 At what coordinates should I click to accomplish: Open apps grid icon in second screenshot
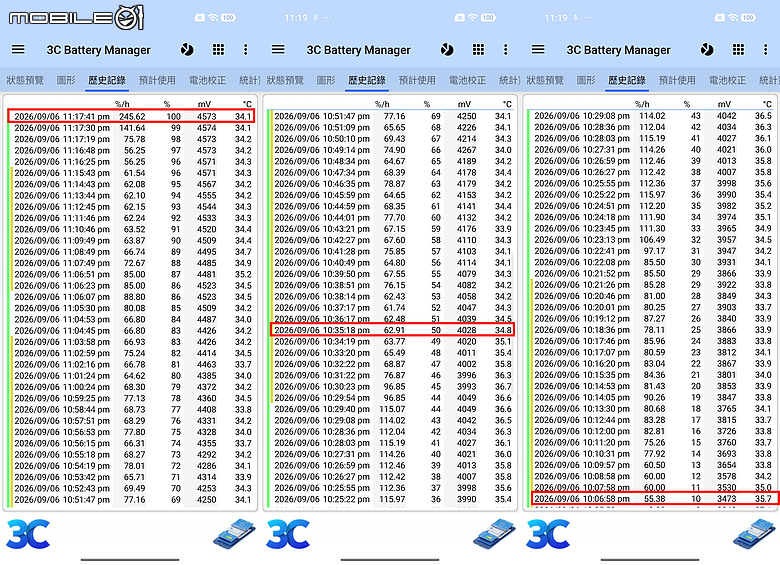click(x=478, y=49)
